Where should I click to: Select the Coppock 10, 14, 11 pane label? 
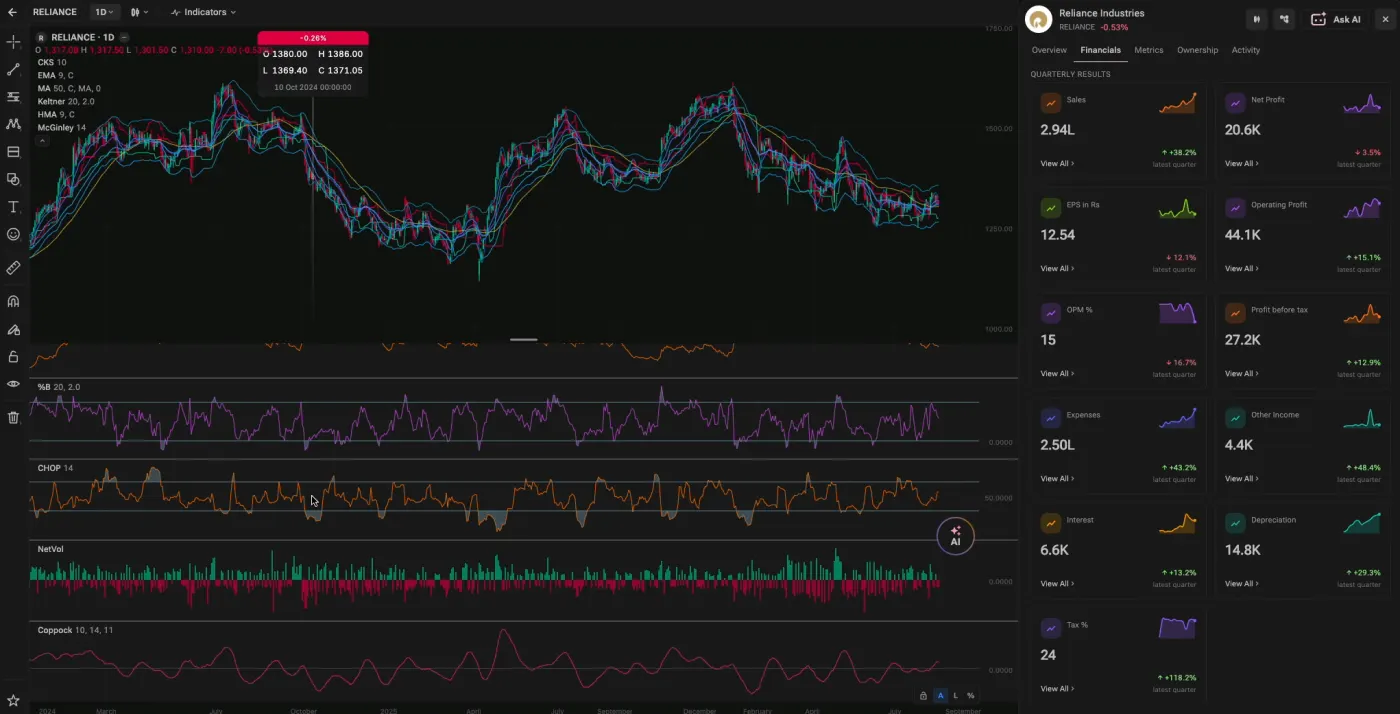(75, 630)
